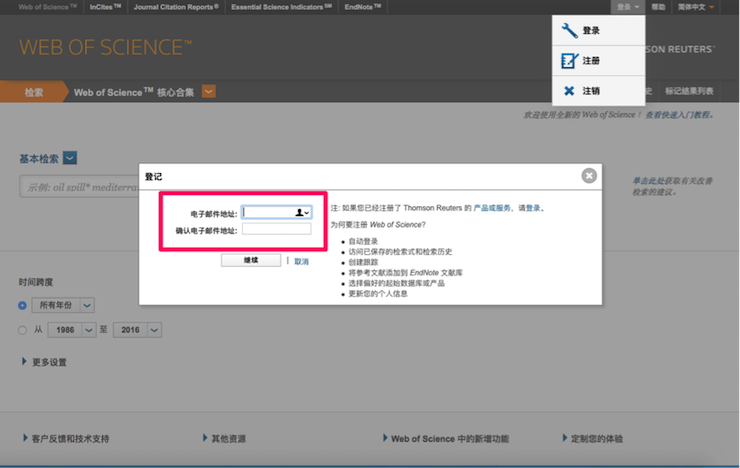
Task: Choose 登录 from the dropdown menu
Action: (598, 31)
